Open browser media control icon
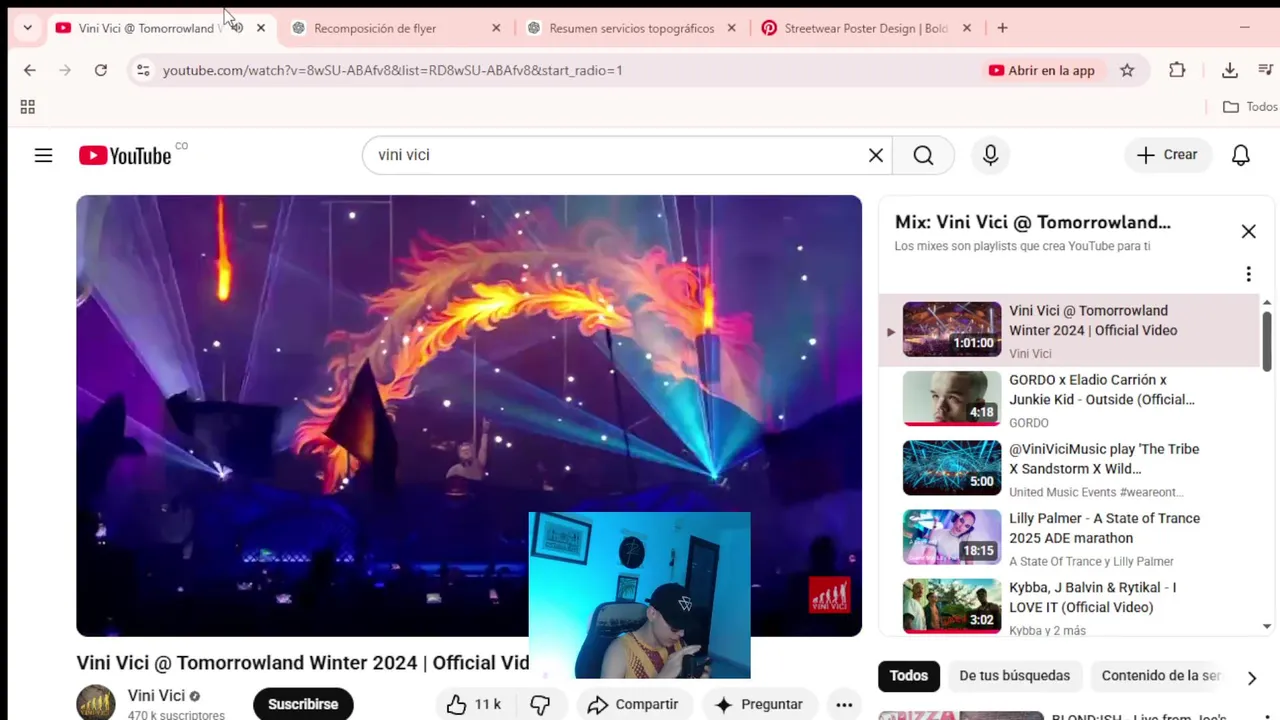Viewport: 1280px width, 720px height. pyautogui.click(x=1265, y=70)
